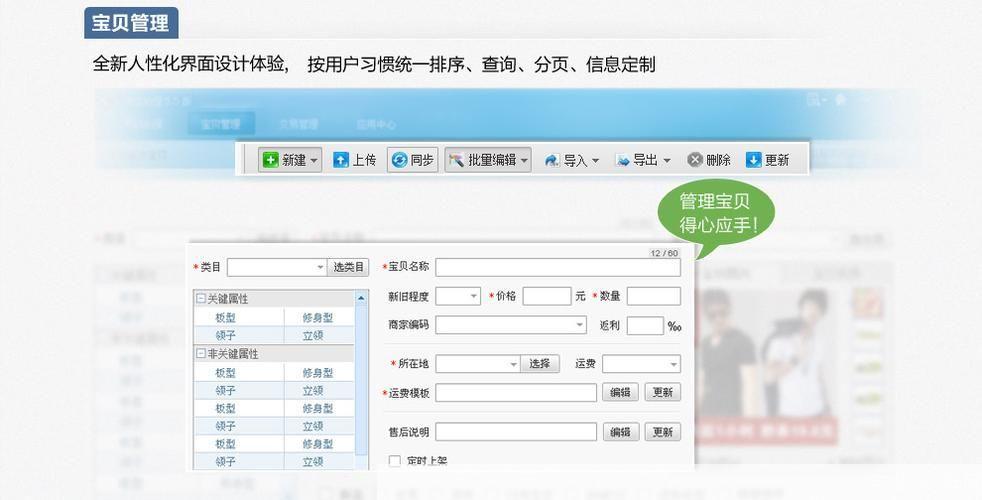Click the 选类目 button
Image resolution: width=982 pixels, height=500 pixels.
tap(348, 268)
